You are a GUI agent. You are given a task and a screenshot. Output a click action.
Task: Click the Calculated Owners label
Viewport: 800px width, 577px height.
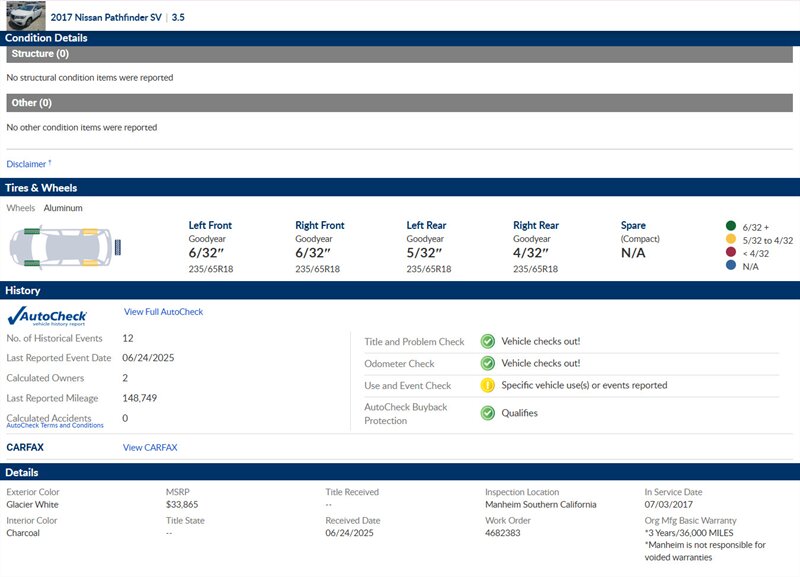[45, 378]
